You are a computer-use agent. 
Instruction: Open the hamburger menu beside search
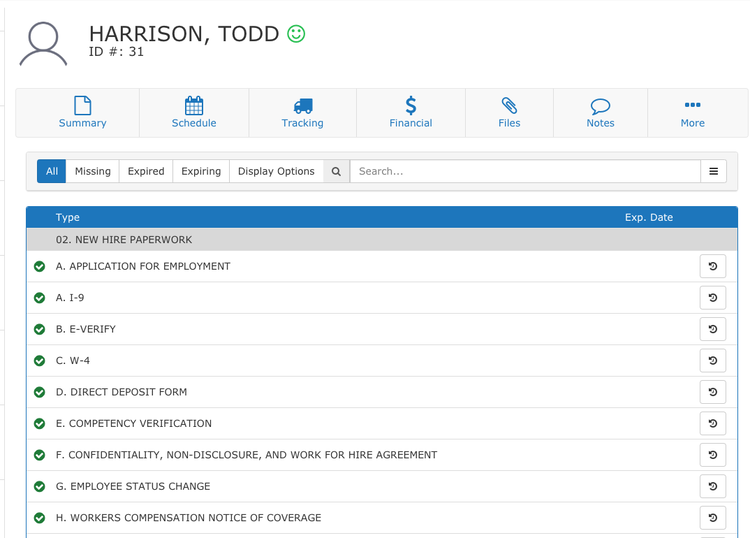(x=713, y=171)
